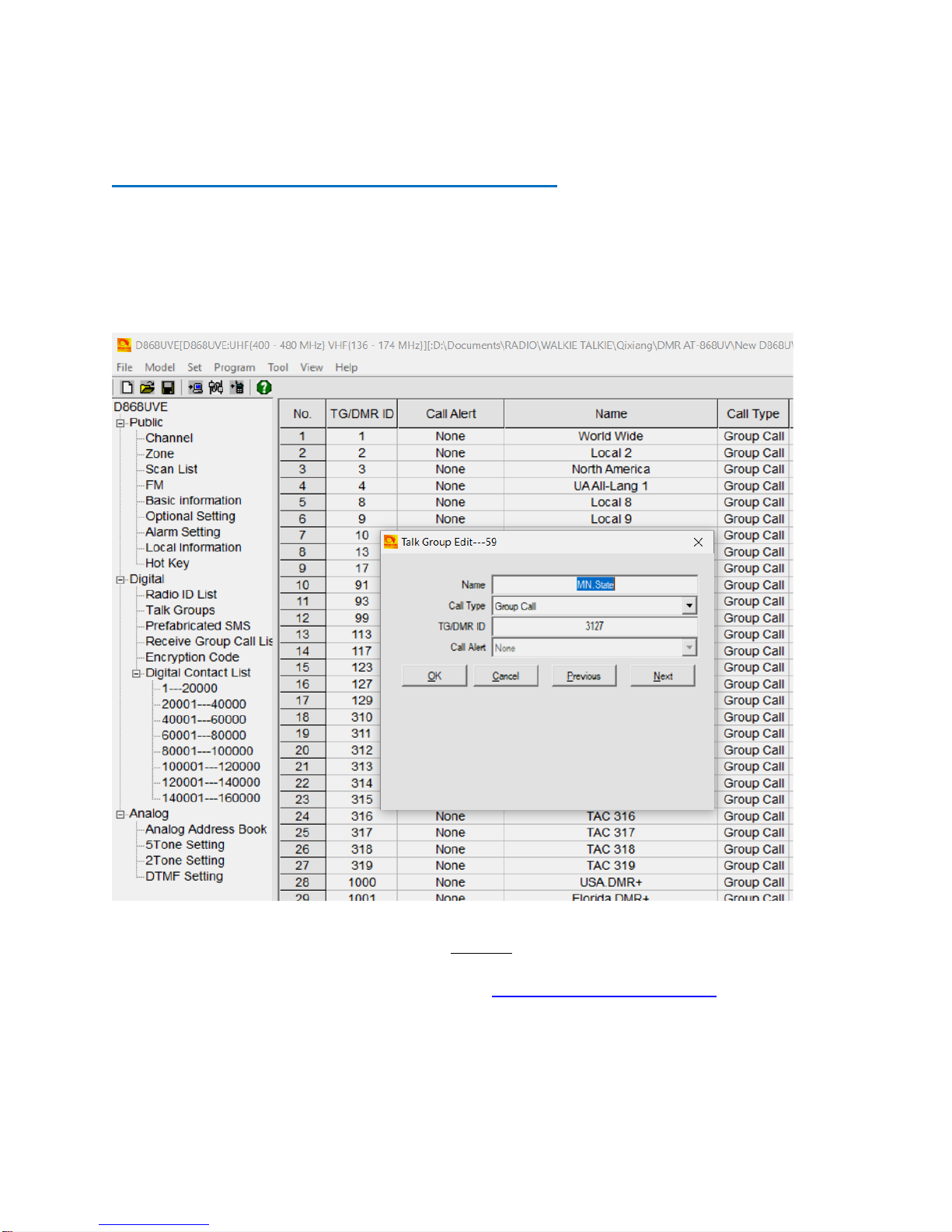Open the Call Type dropdown
Viewport: 952px width, 1232px height.
[x=689, y=606]
